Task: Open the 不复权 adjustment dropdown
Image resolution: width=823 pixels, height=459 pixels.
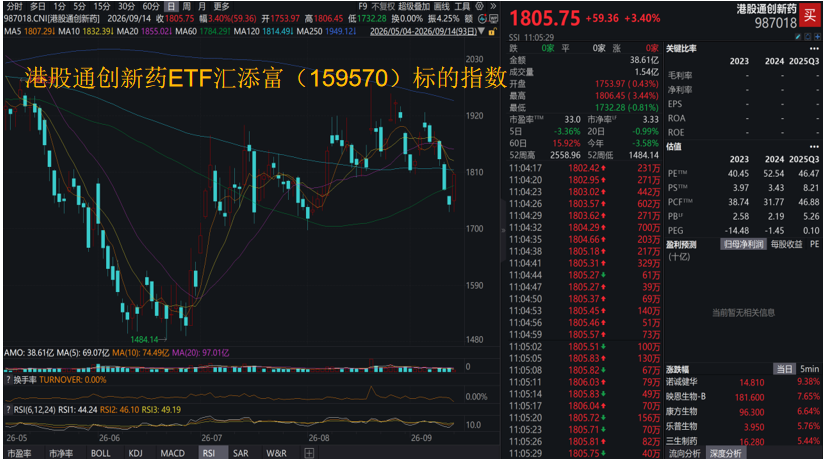Action: pos(383,6)
